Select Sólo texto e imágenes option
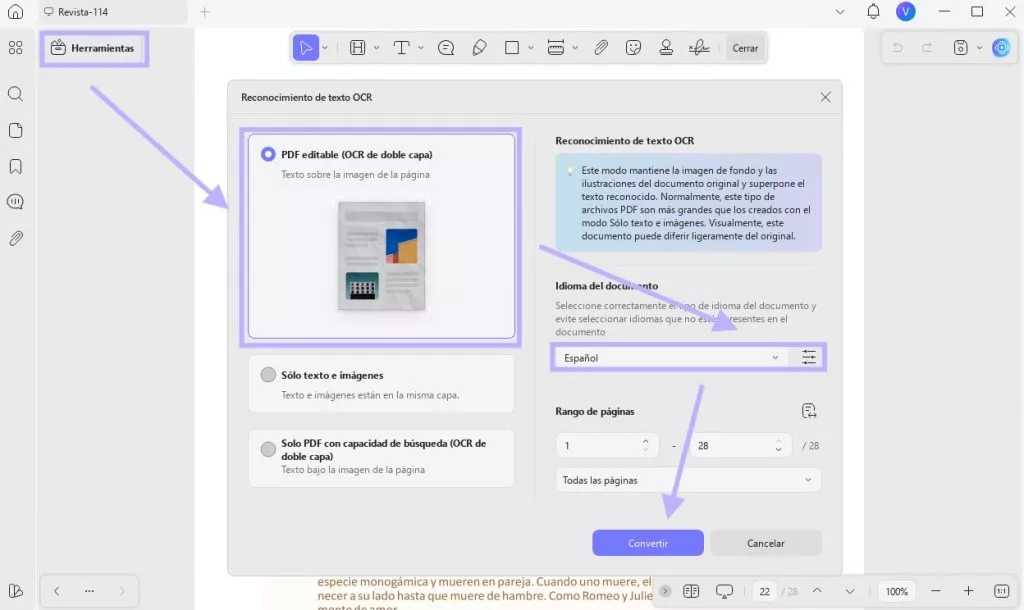Viewport: 1024px width, 610px height. click(x=268, y=375)
